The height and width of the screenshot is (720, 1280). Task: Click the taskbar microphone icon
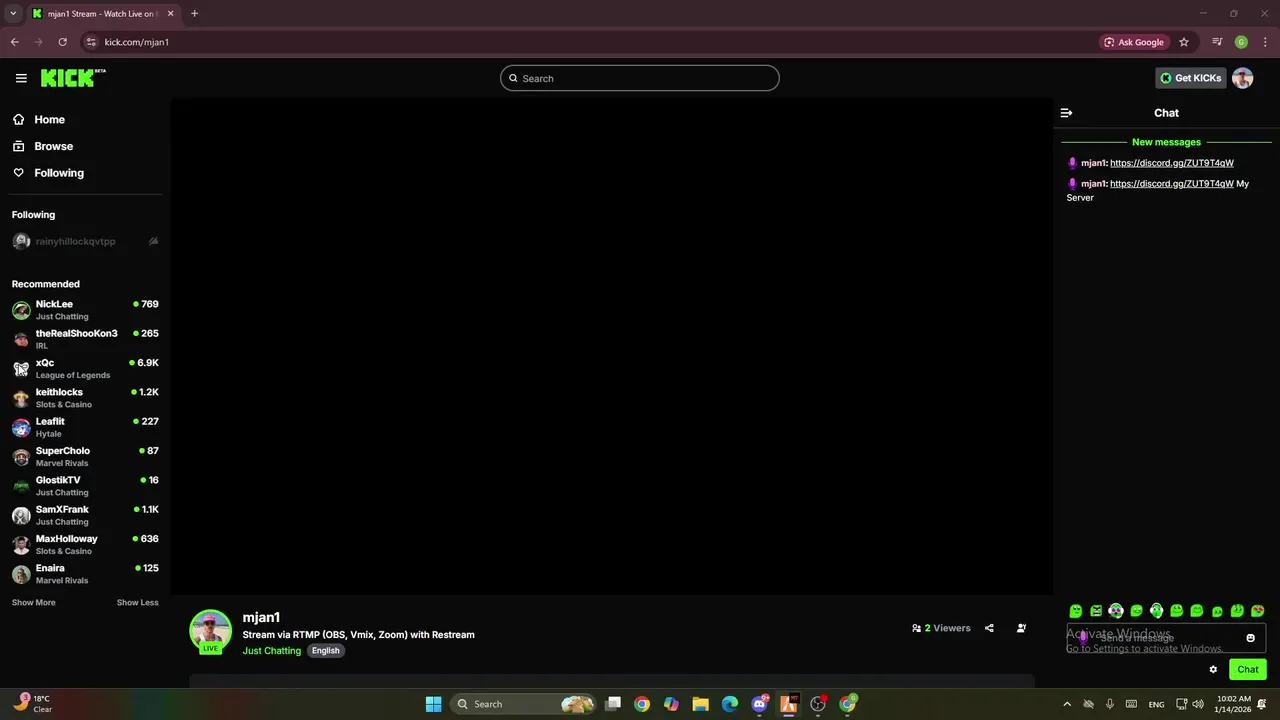[1109, 704]
